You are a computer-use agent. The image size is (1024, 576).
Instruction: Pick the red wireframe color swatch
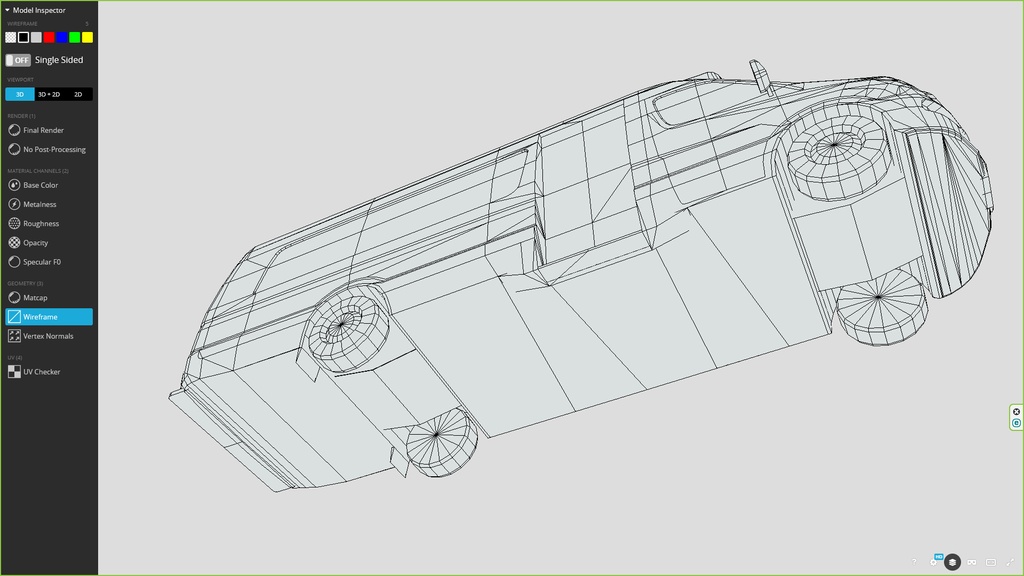coord(49,37)
